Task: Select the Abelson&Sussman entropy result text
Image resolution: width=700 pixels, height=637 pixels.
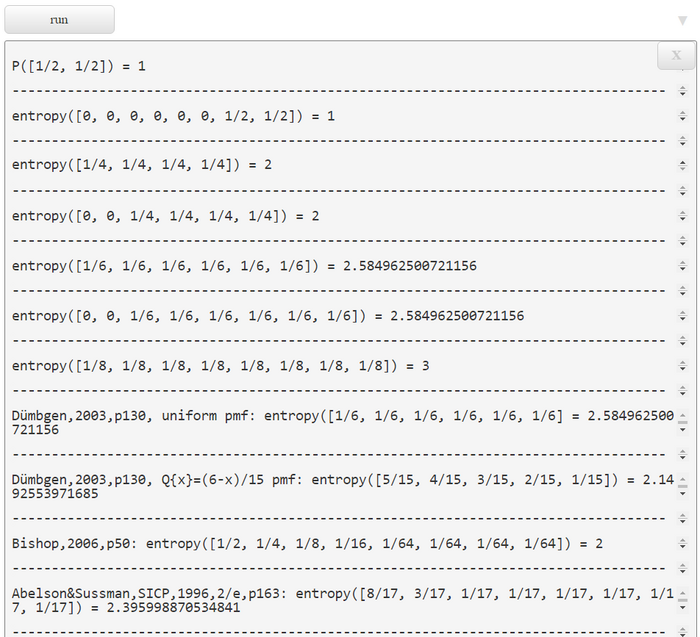Action: point(342,600)
